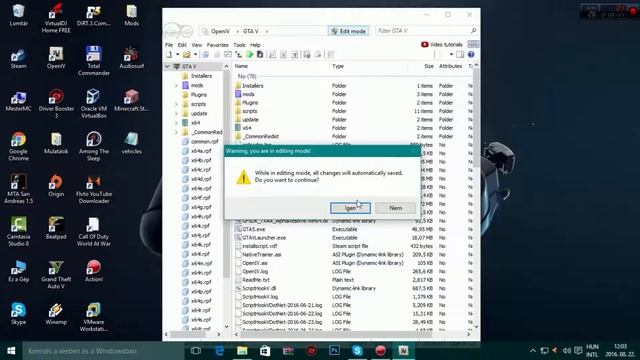The width and height of the screenshot is (640, 360).
Task: Select the Winamp desktop icon
Action: point(56,314)
